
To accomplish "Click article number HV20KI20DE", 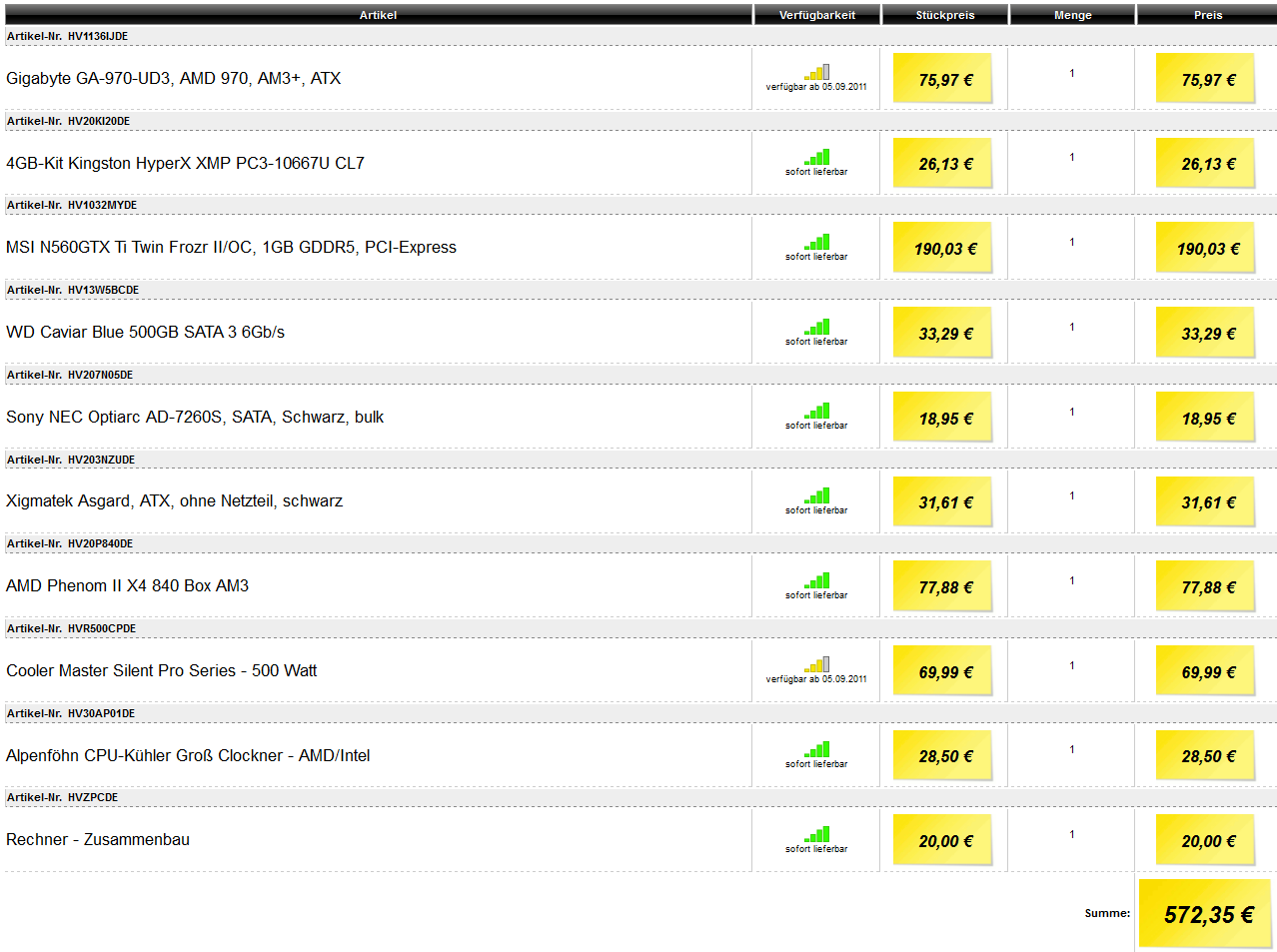I will 99,121.
